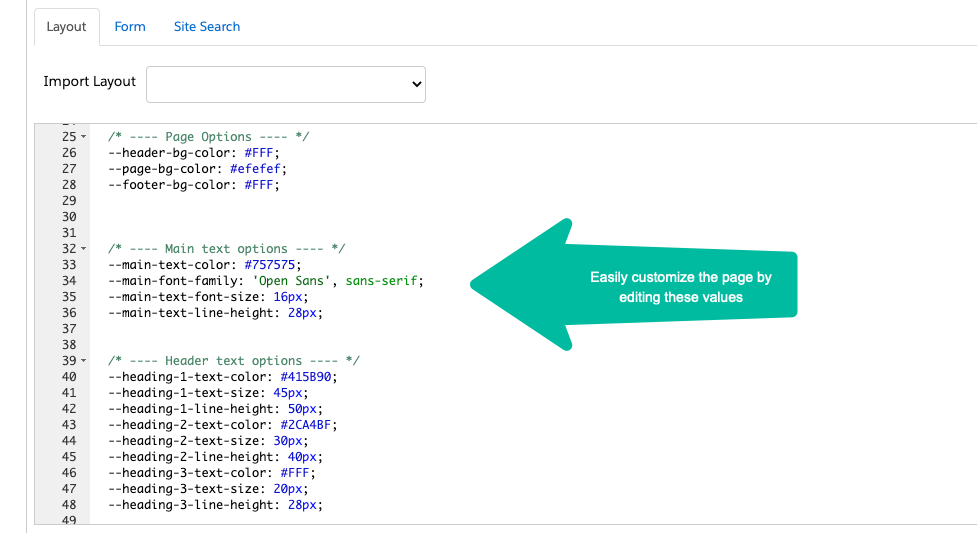Screen dimensions: 977x533
Task: Open the Site Search tab
Action: tap(207, 27)
